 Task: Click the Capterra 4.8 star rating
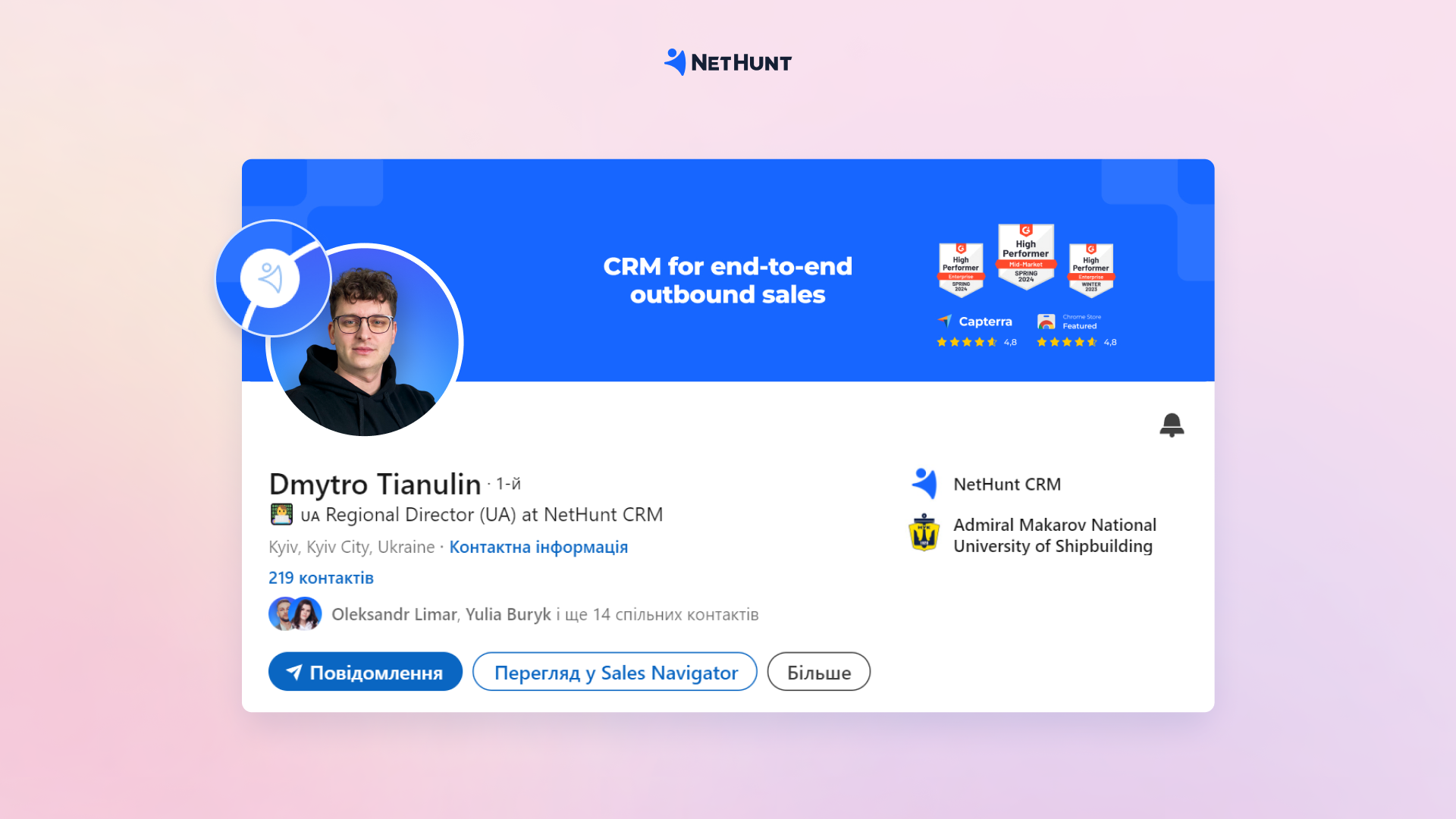coord(977,343)
